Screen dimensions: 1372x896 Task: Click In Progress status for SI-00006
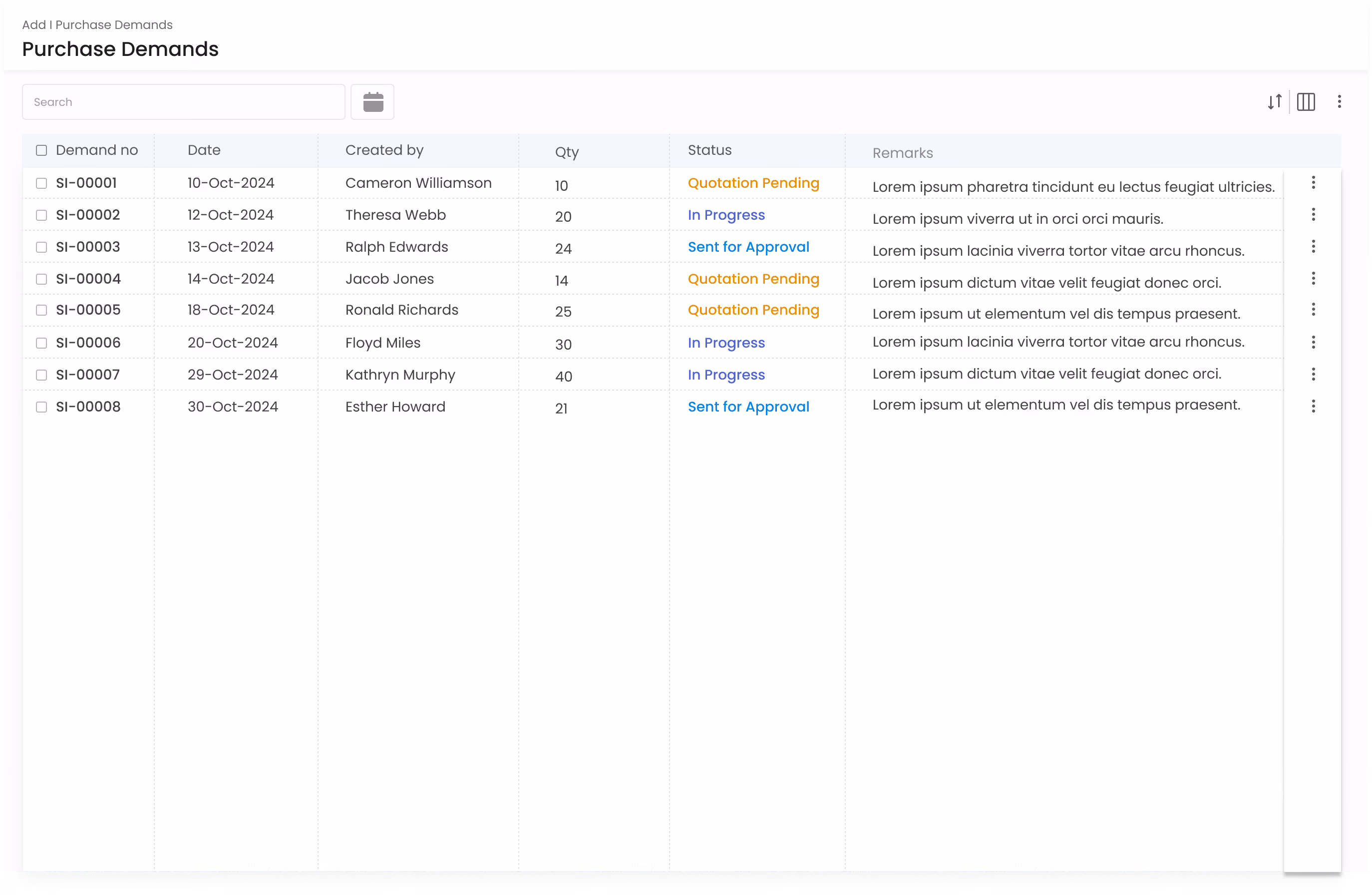tap(726, 343)
